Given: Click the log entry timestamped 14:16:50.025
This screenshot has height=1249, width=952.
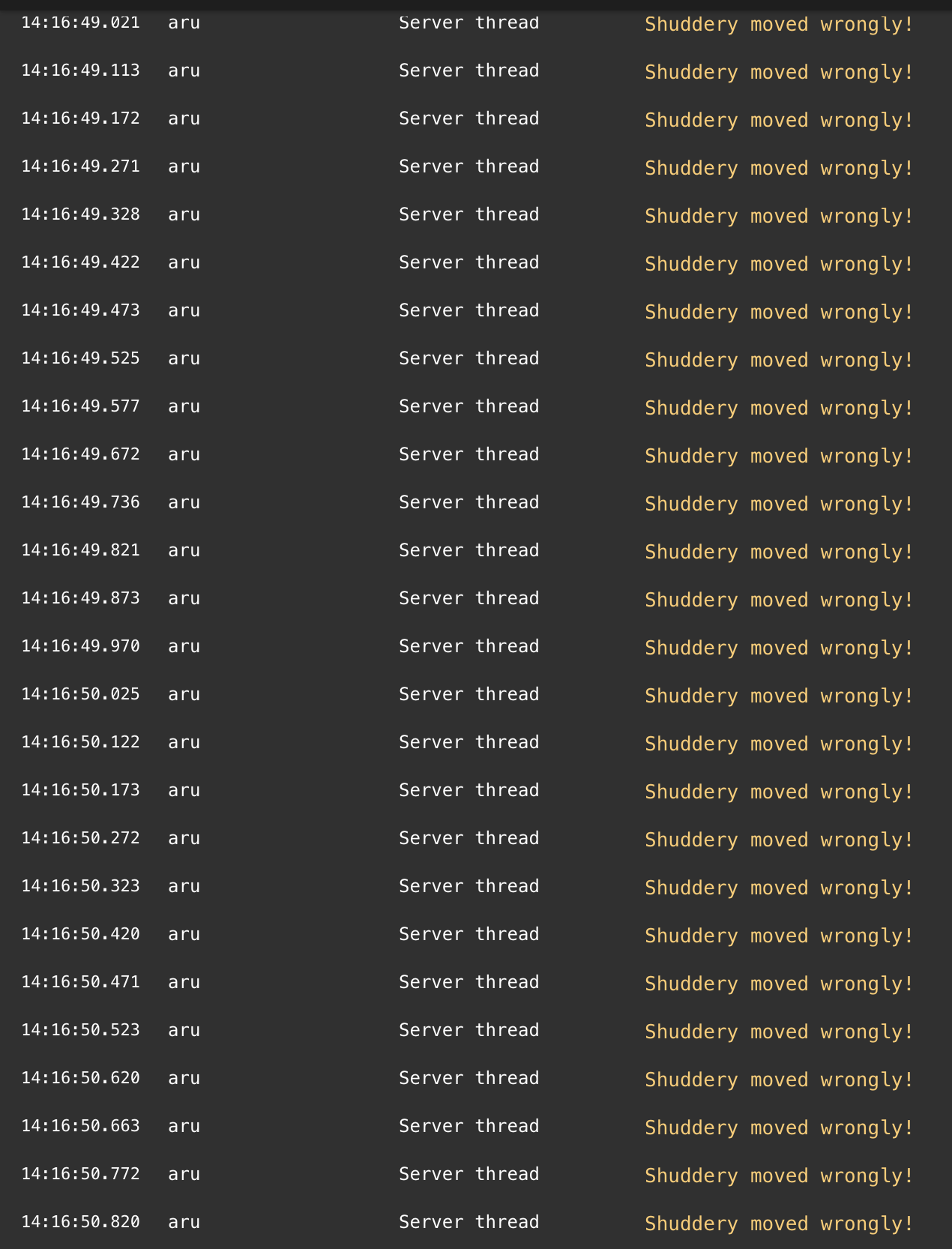Looking at the screenshot, I should tap(80, 694).
